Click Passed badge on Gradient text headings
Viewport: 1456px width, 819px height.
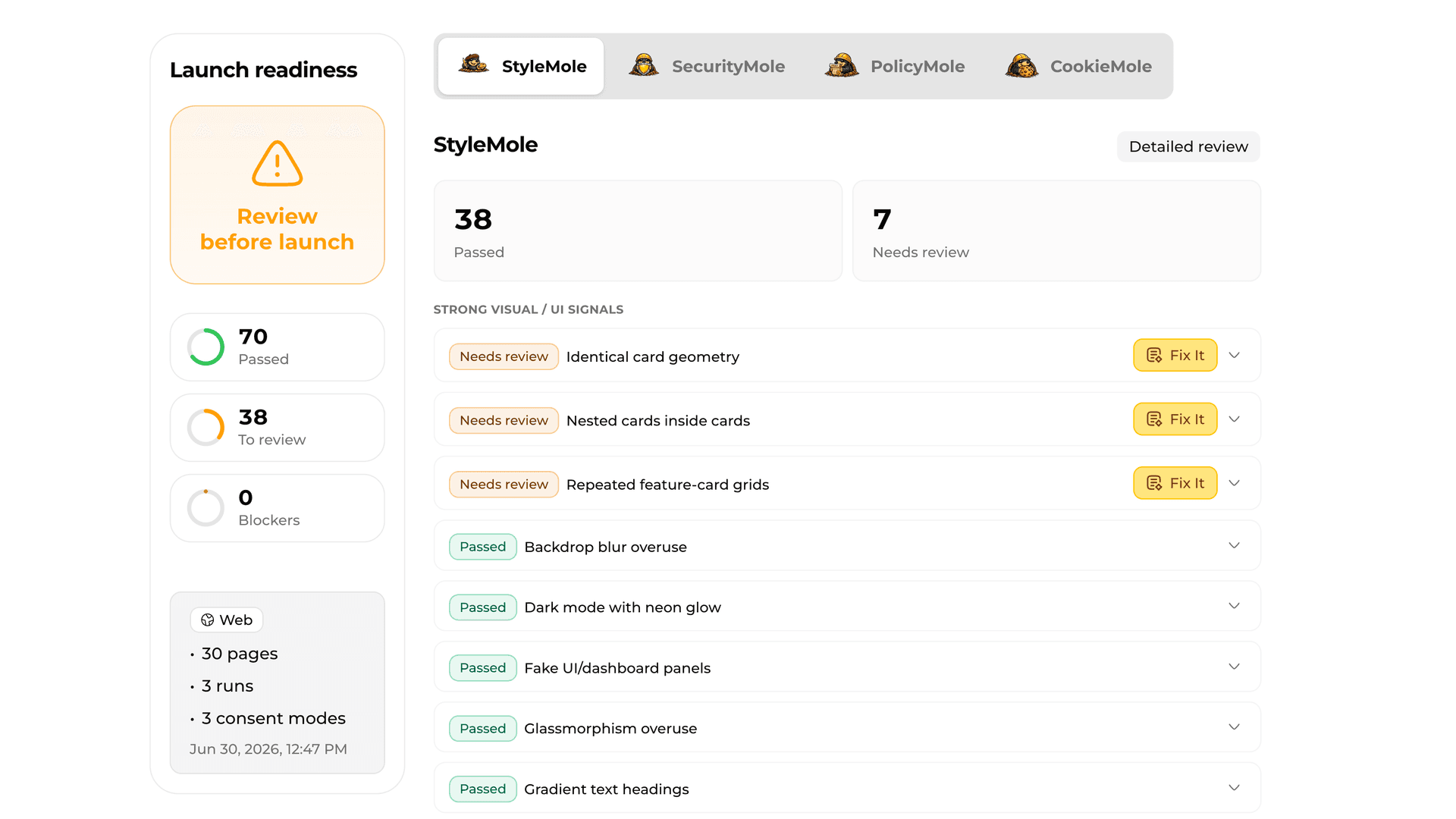[483, 789]
